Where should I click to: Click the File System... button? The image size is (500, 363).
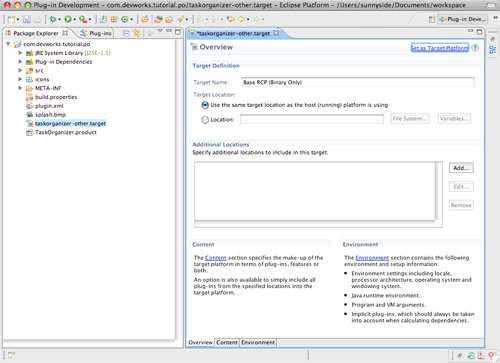(x=410, y=119)
